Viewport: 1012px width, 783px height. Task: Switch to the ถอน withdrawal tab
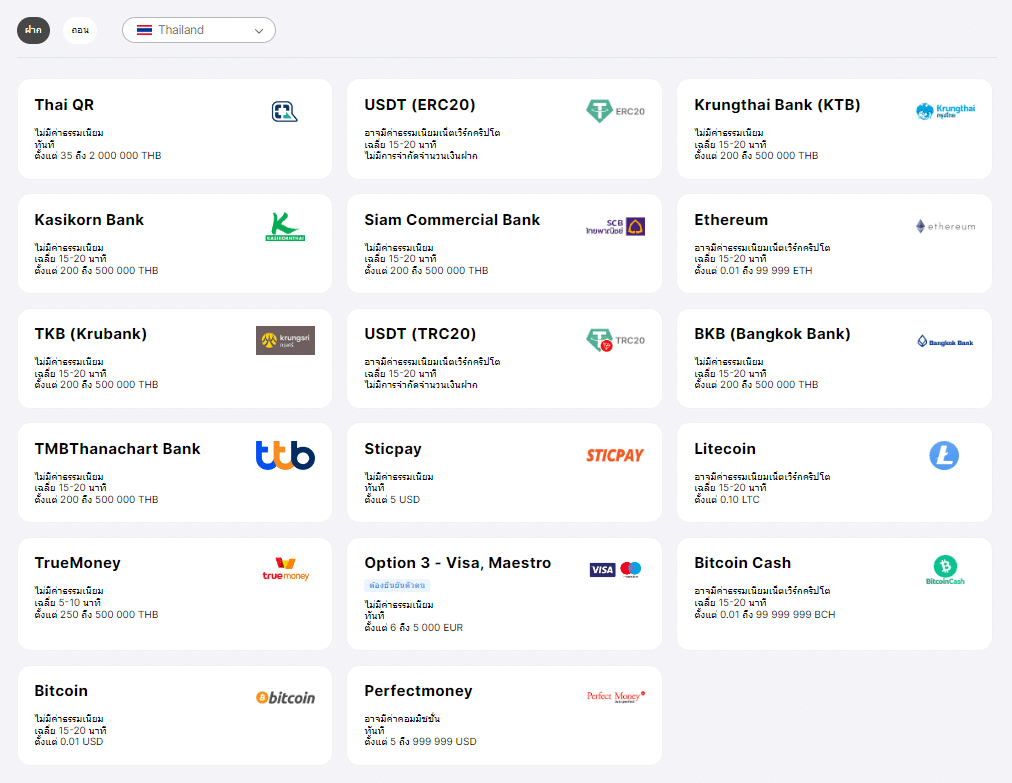[80, 30]
